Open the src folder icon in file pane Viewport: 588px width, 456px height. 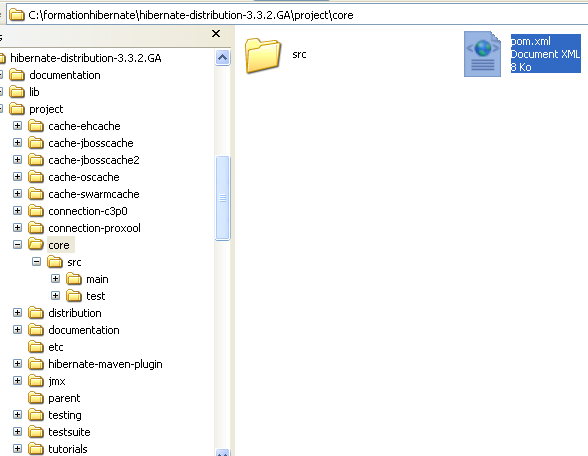click(x=263, y=55)
